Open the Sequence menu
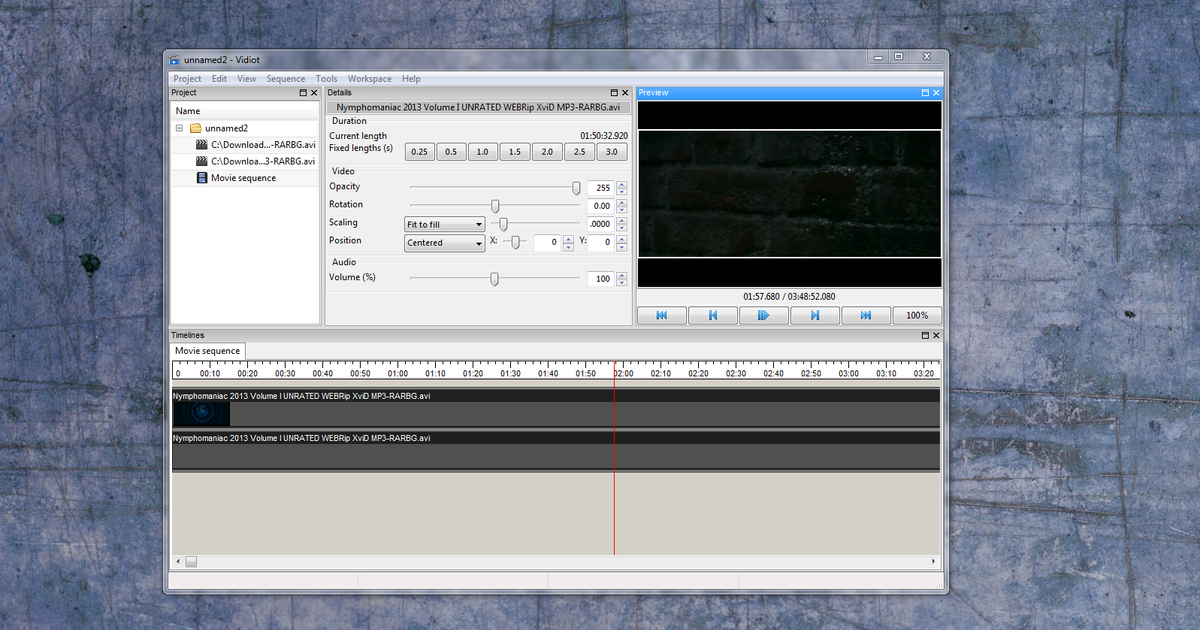 coord(286,79)
